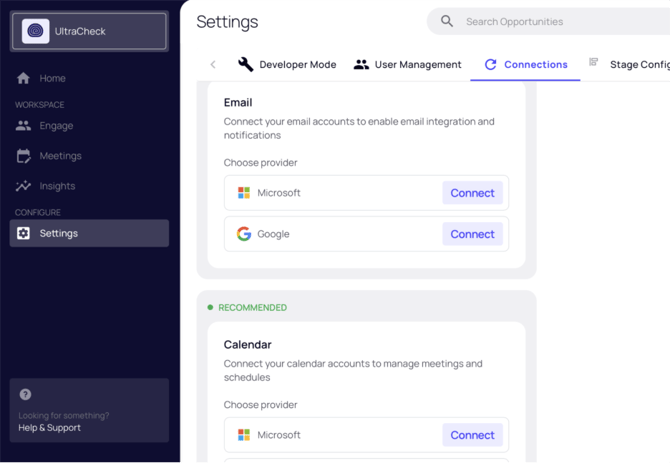Image resolution: width=670 pixels, height=463 pixels.
Task: Click the help question mark icon
Action: (25, 394)
